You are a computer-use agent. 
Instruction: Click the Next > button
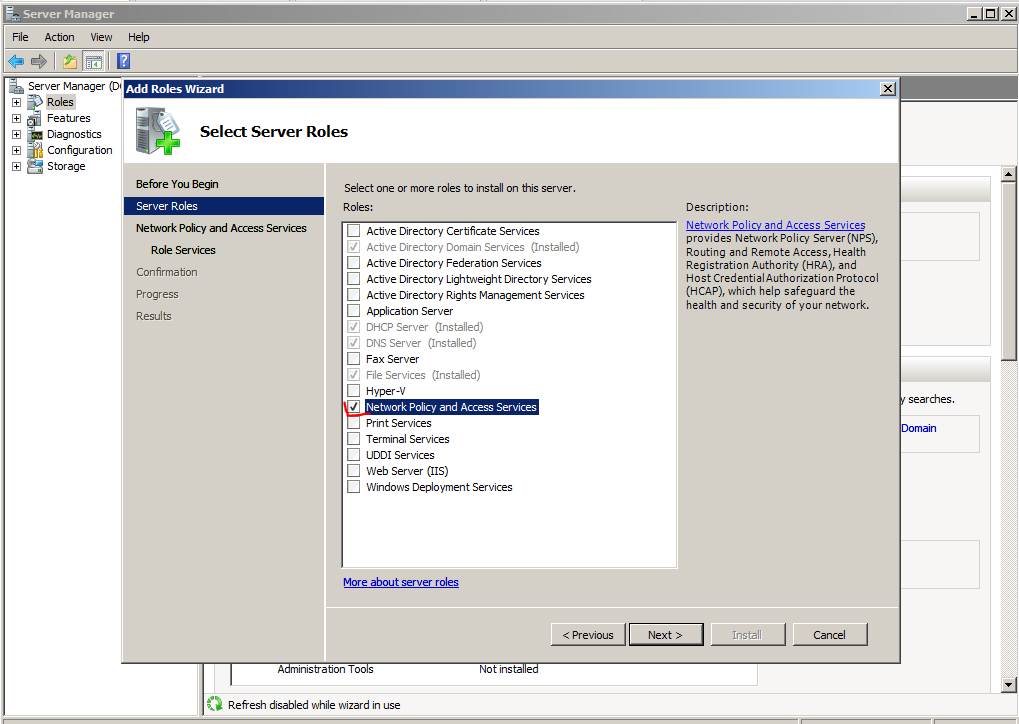click(x=665, y=635)
